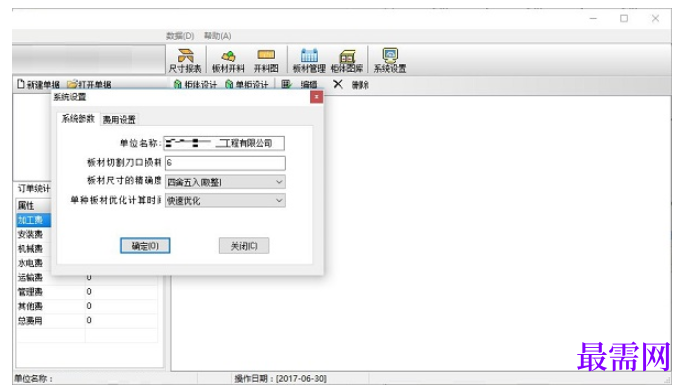Maximize the main window
Viewport: 689px width, 388px height.
(x=624, y=18)
